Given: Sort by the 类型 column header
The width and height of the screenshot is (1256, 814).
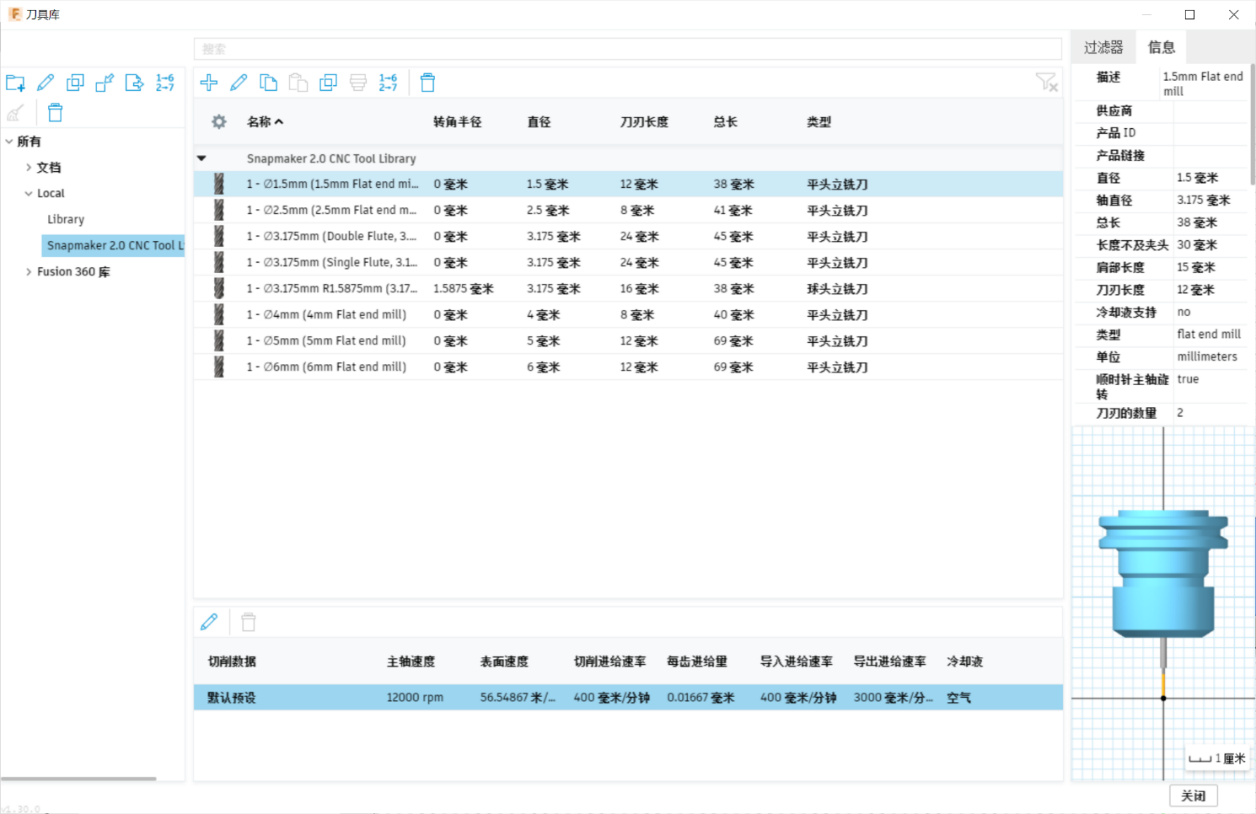Looking at the screenshot, I should (819, 122).
